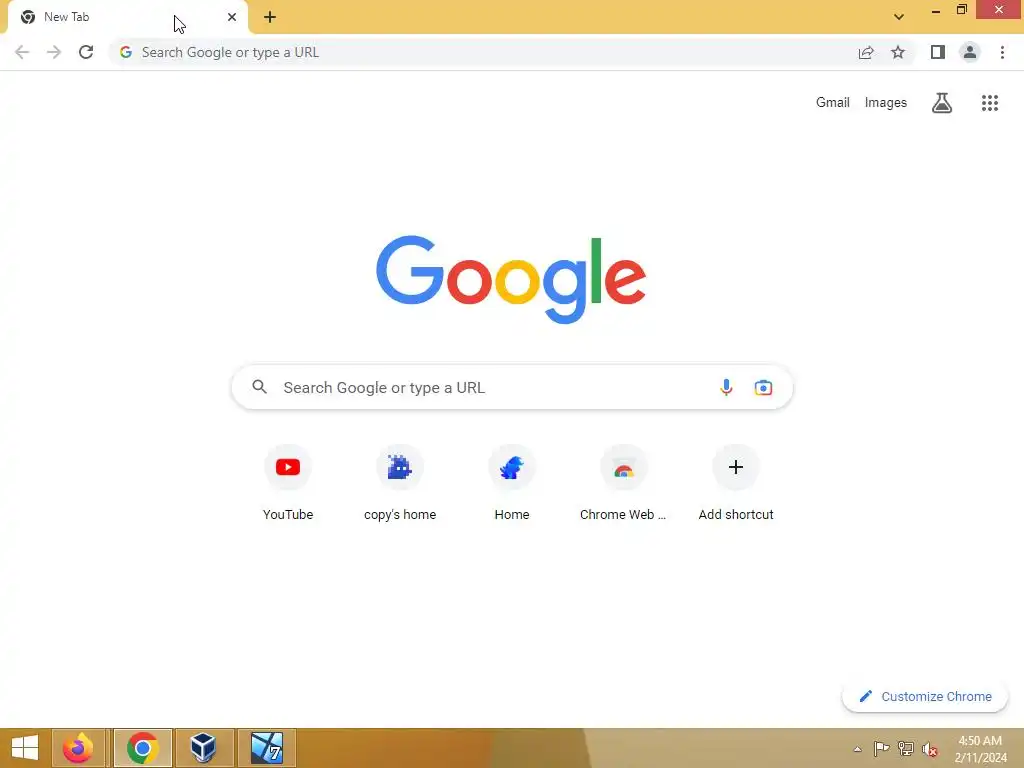Close the New Tab tab
This screenshot has width=1024, height=768.
[x=232, y=17]
